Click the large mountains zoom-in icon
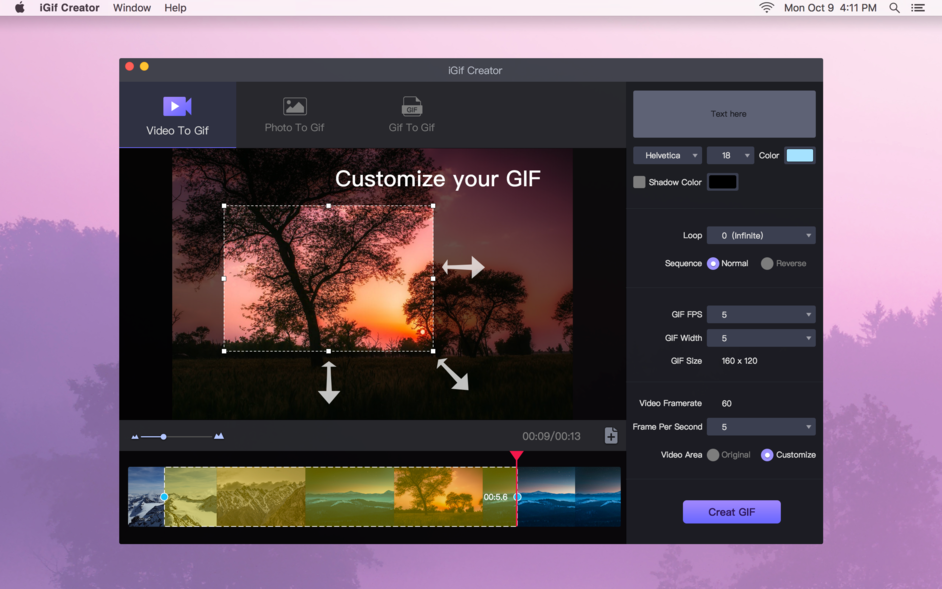This screenshot has height=589, width=942. (218, 436)
